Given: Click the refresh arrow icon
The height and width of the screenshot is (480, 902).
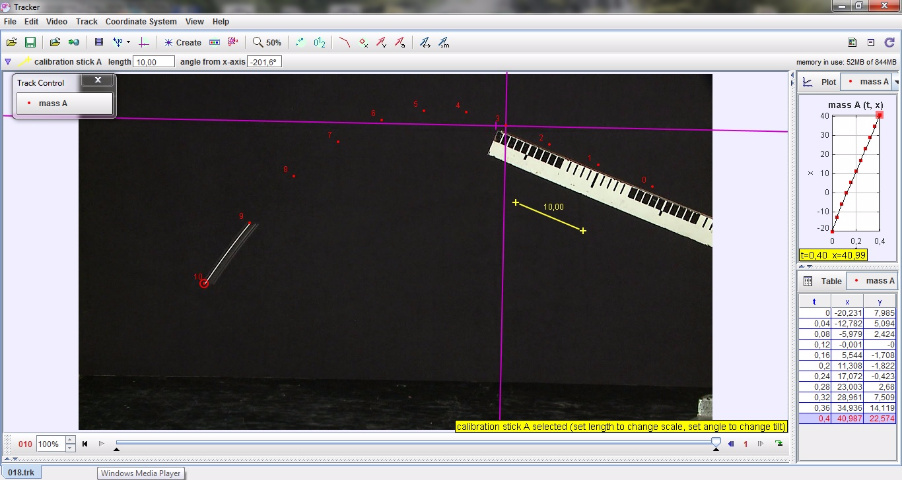Looking at the screenshot, I should 889,43.
